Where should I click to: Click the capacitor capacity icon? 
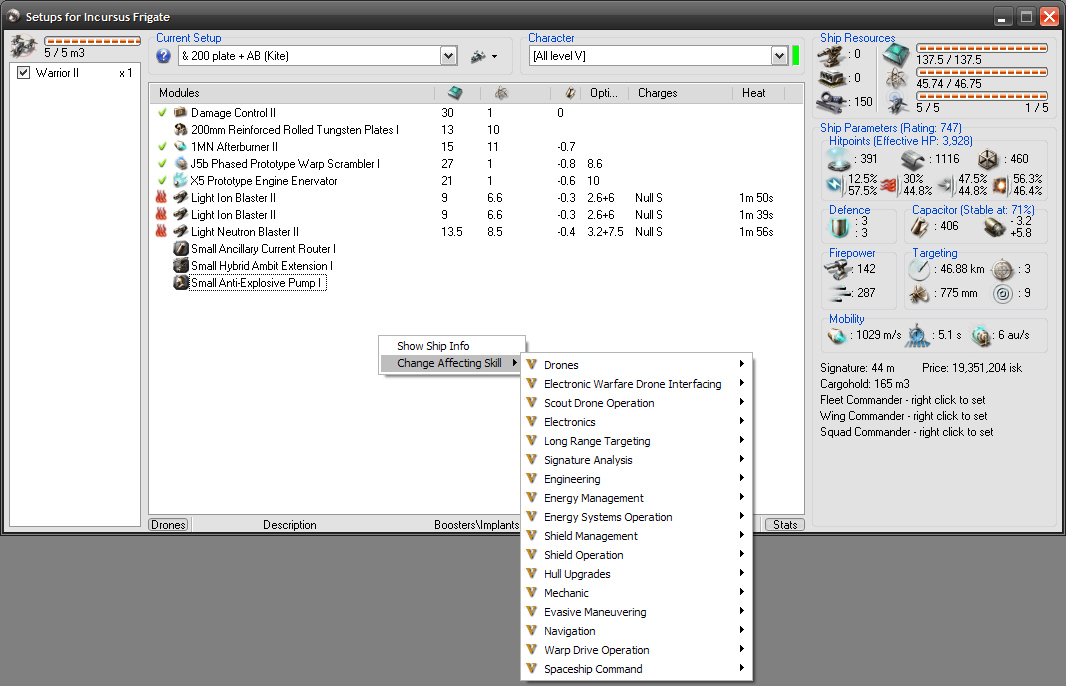[x=920, y=227]
